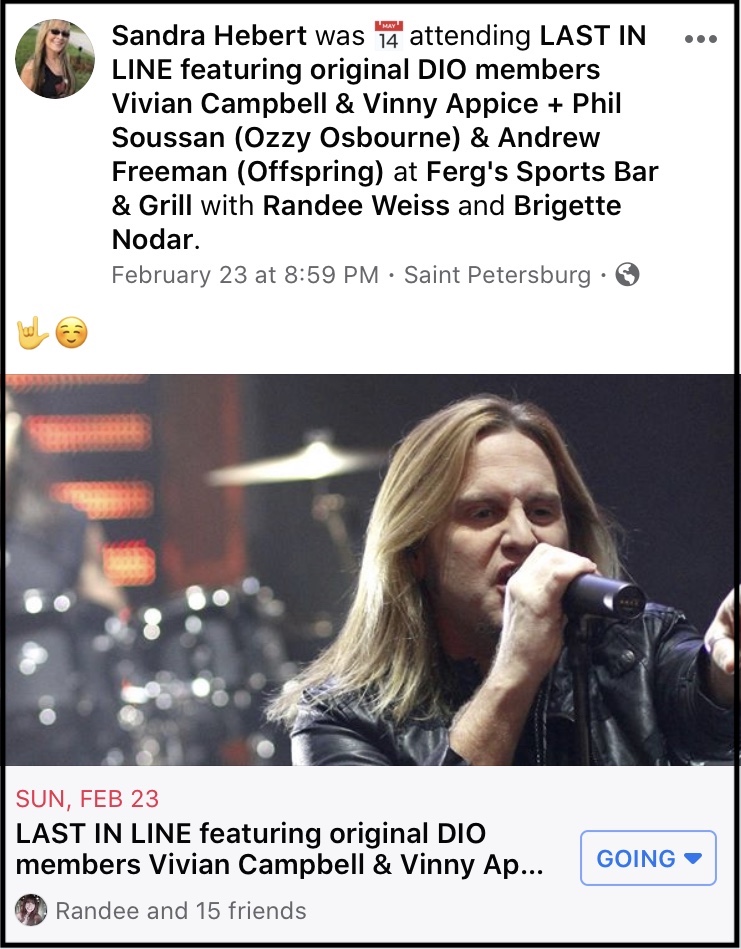The height and width of the screenshot is (949, 741).
Task: Click the February 23 at 8:59 PM timestamp
Action: [x=245, y=275]
